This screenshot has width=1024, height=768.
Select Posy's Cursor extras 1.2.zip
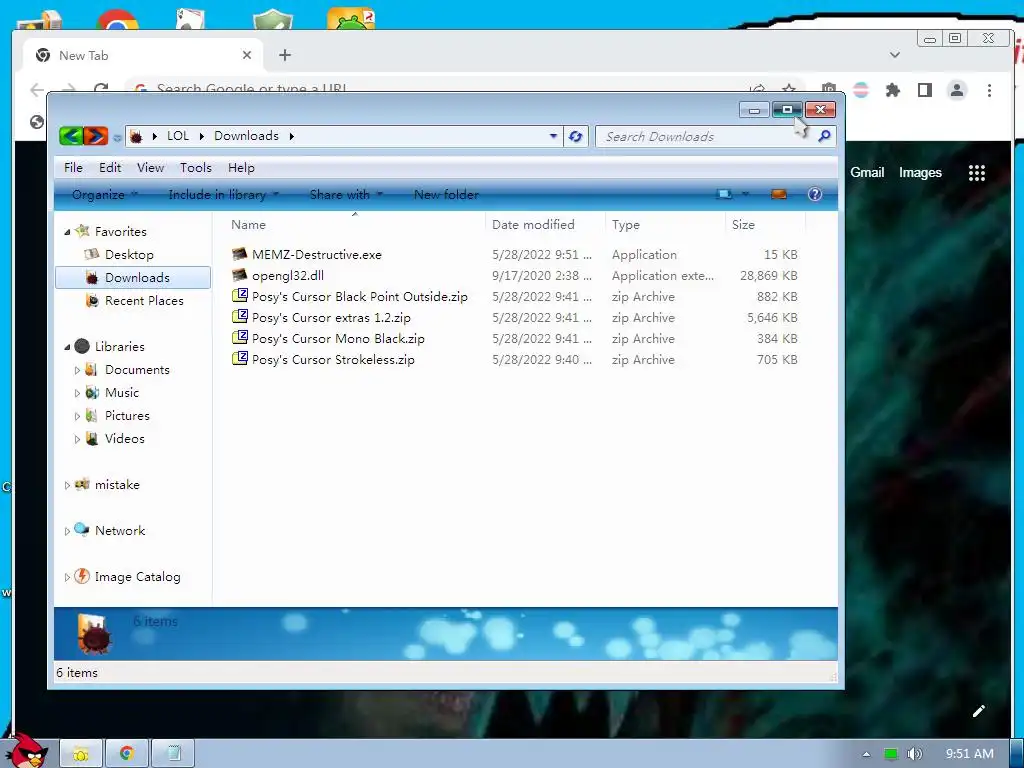331,318
